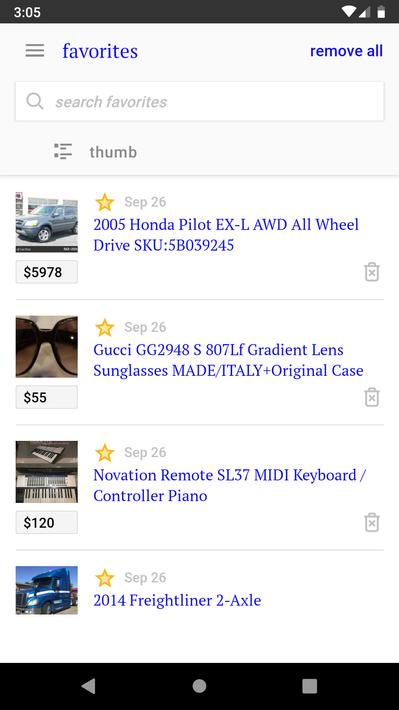This screenshot has width=399, height=710.
Task: Tap the Android back navigation button
Action: pyautogui.click(x=89, y=686)
